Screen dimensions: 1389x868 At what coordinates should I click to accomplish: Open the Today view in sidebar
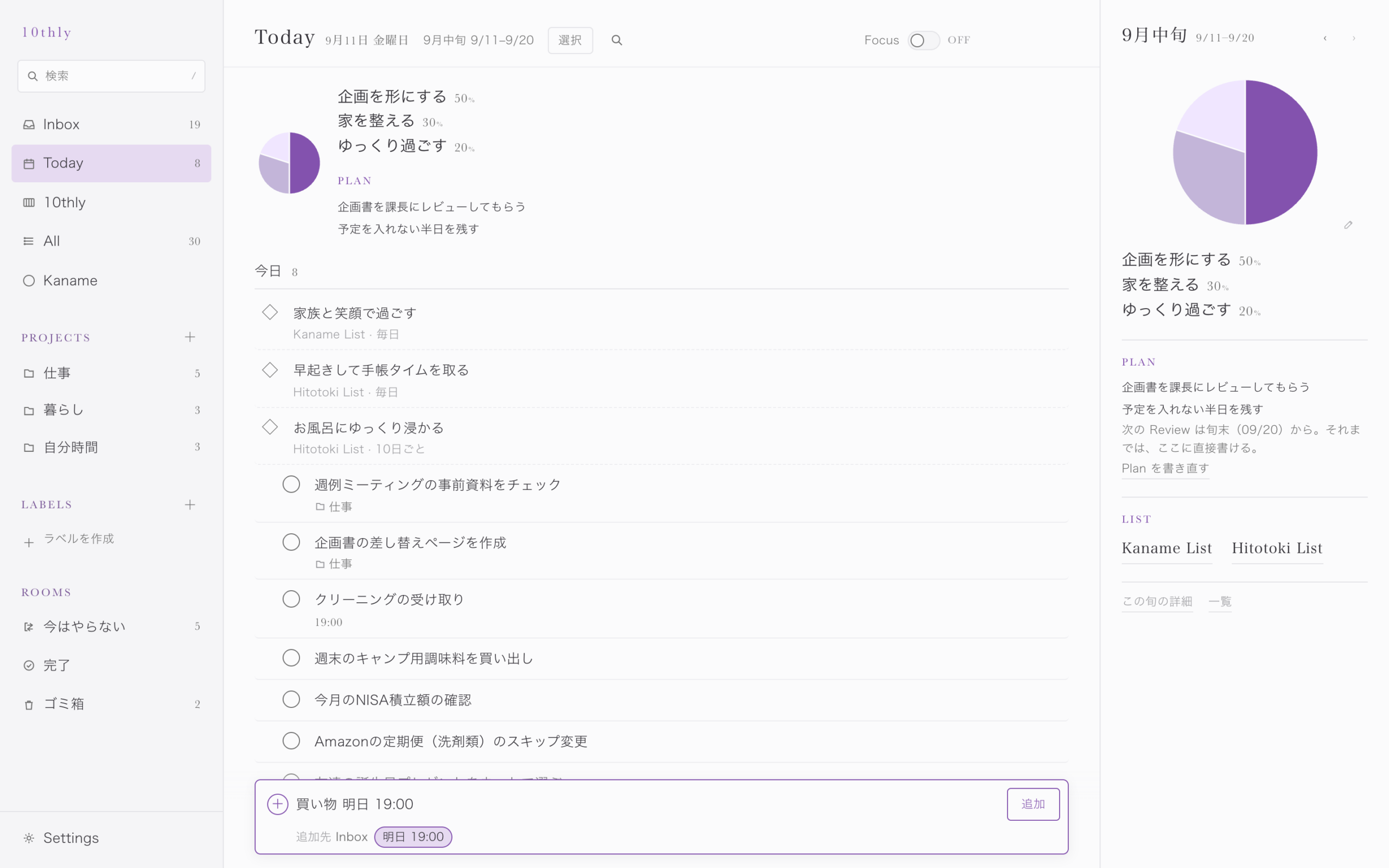[111, 163]
